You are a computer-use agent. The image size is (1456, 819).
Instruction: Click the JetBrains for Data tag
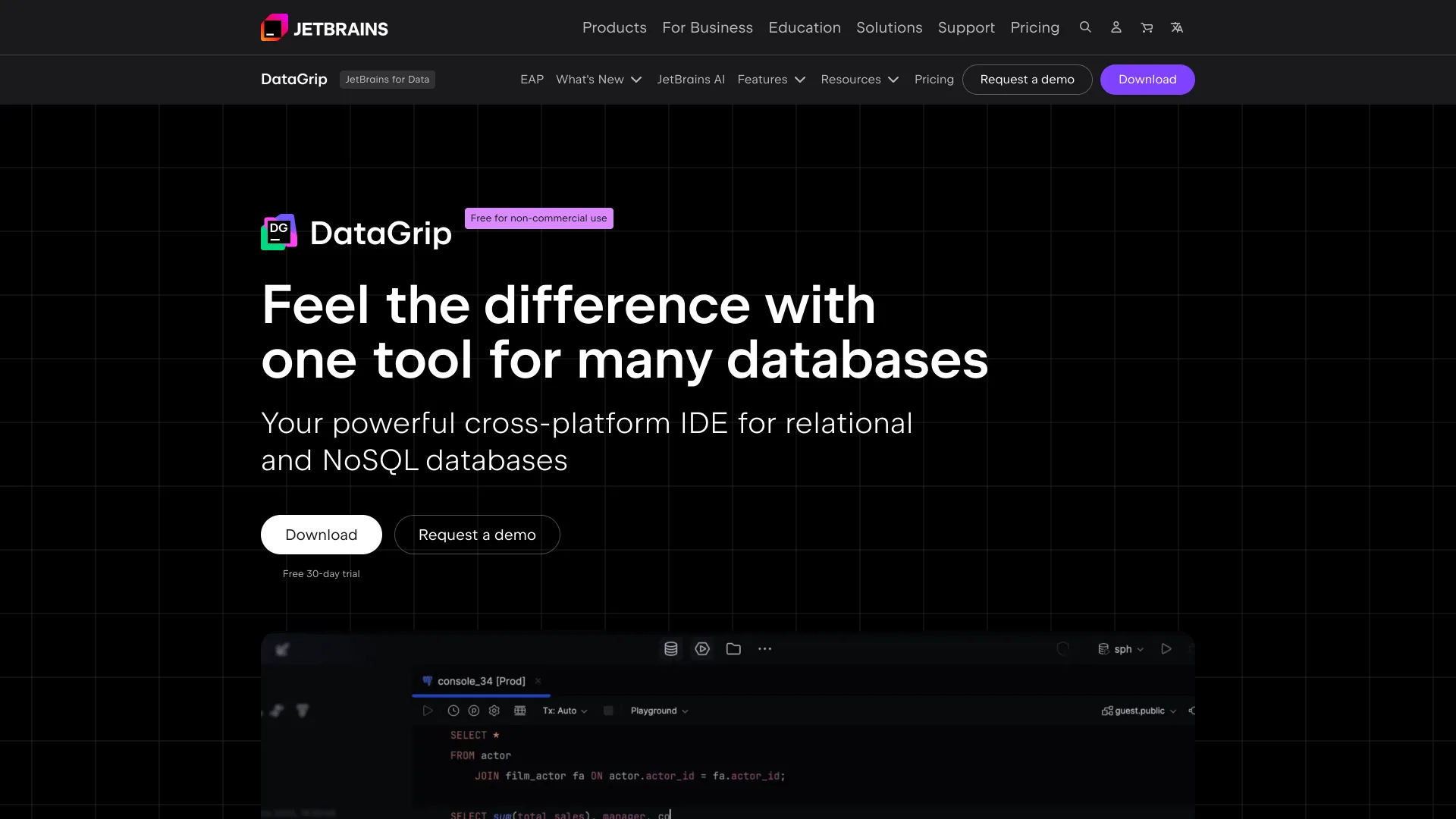[x=388, y=80]
